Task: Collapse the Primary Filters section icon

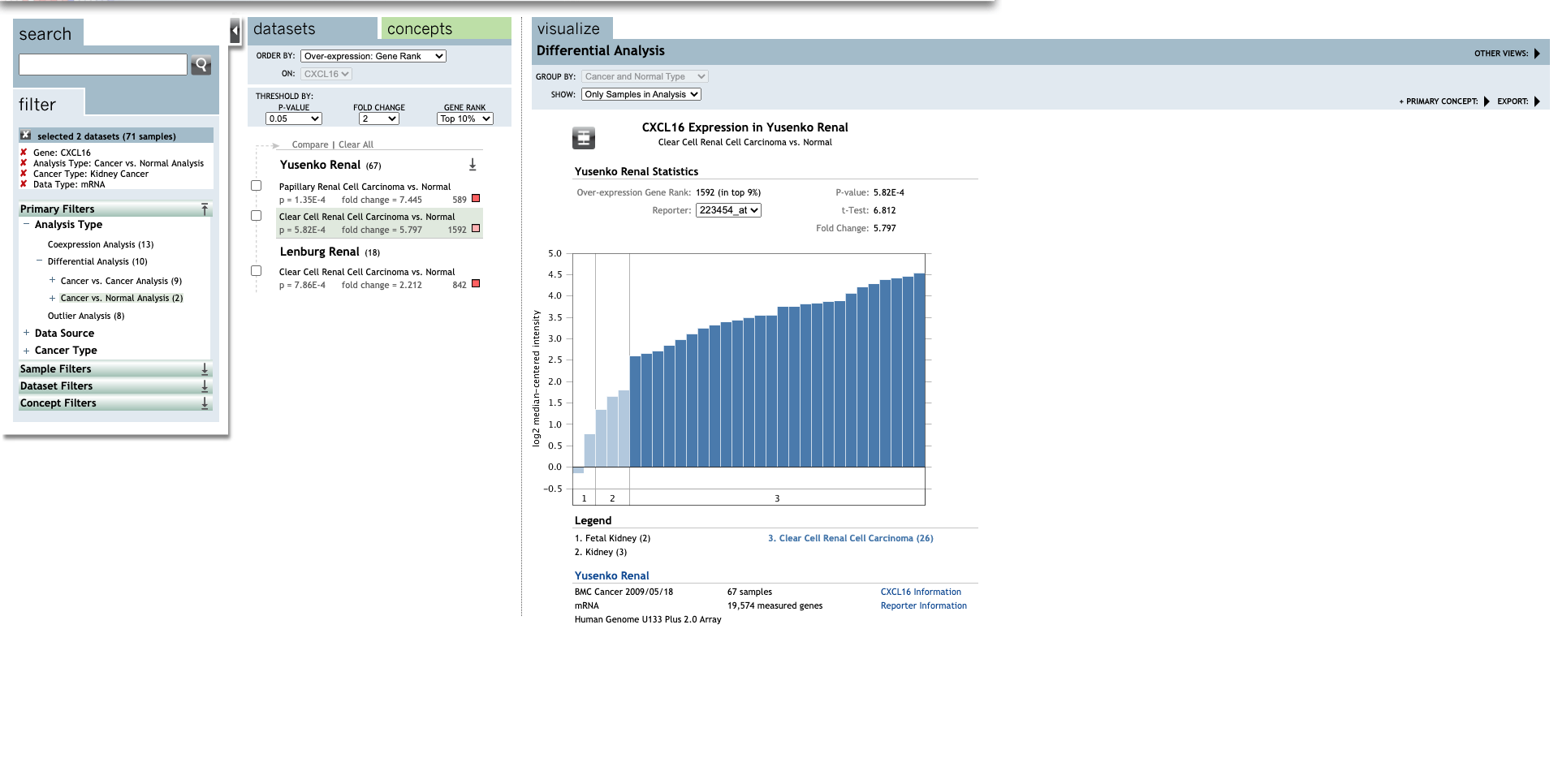Action: [205, 209]
